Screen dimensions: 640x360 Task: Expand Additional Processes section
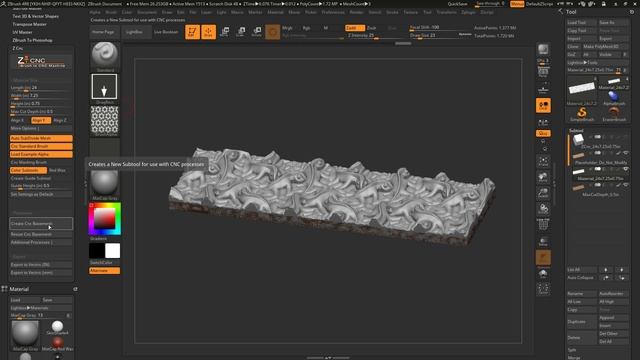click(41, 242)
